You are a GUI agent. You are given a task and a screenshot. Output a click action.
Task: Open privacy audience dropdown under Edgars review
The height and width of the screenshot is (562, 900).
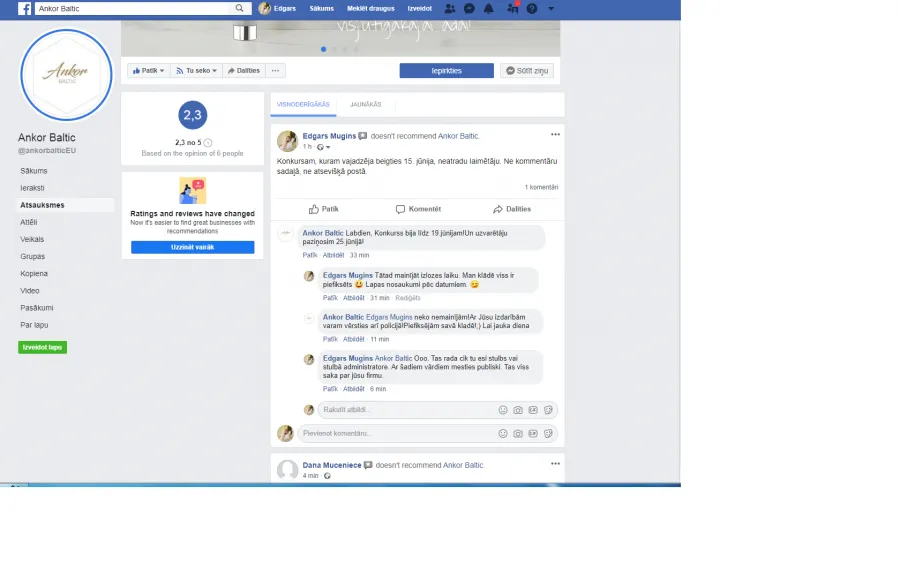tap(324, 147)
